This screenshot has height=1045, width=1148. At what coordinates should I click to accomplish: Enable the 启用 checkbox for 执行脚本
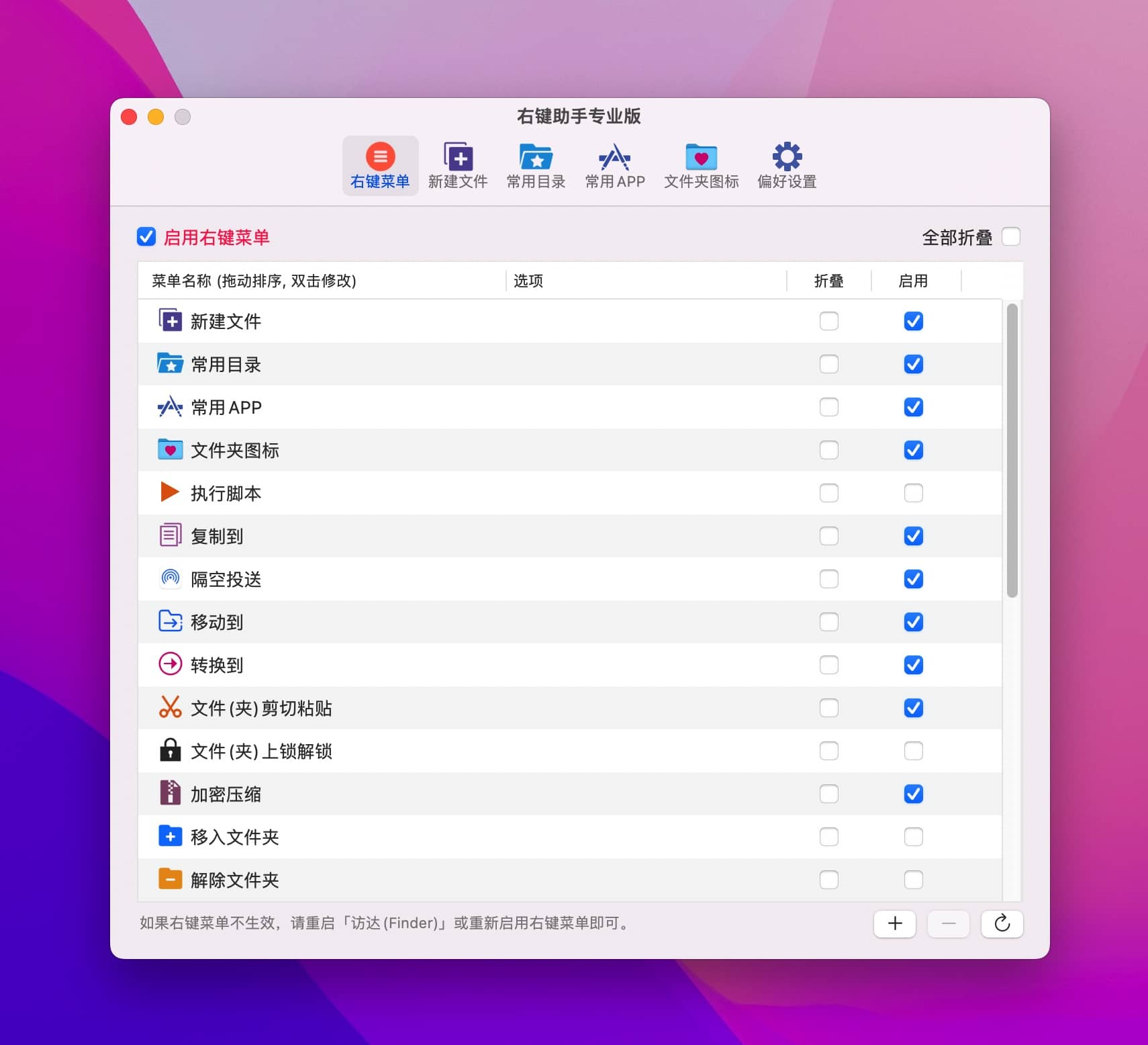(x=913, y=493)
